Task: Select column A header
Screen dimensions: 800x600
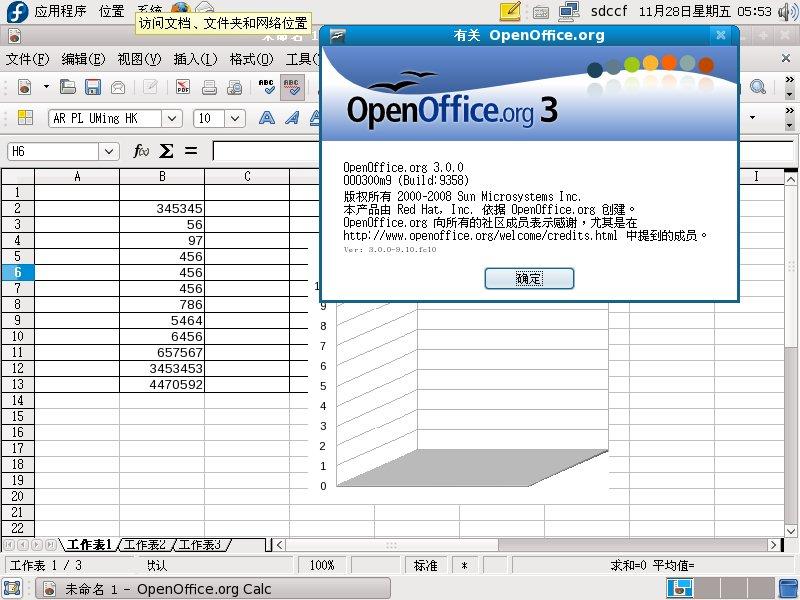Action: [x=77, y=177]
